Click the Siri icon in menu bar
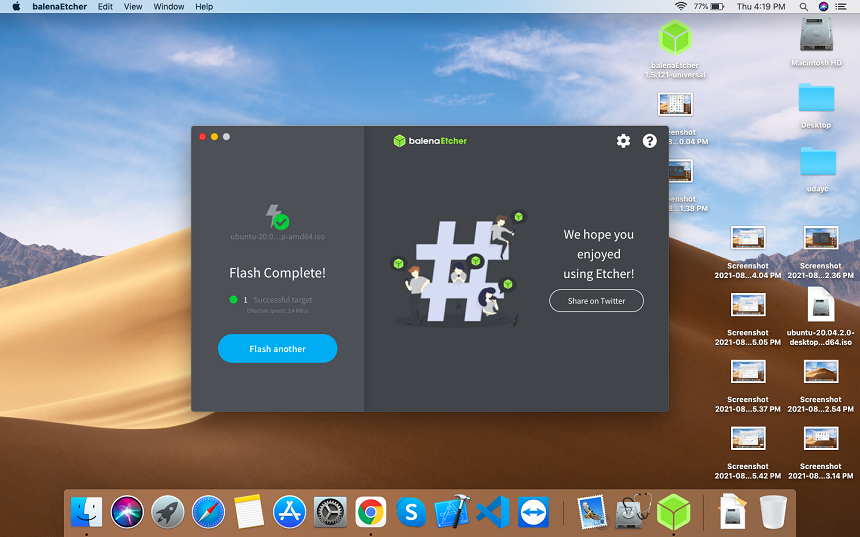860x537 pixels. 823,7
